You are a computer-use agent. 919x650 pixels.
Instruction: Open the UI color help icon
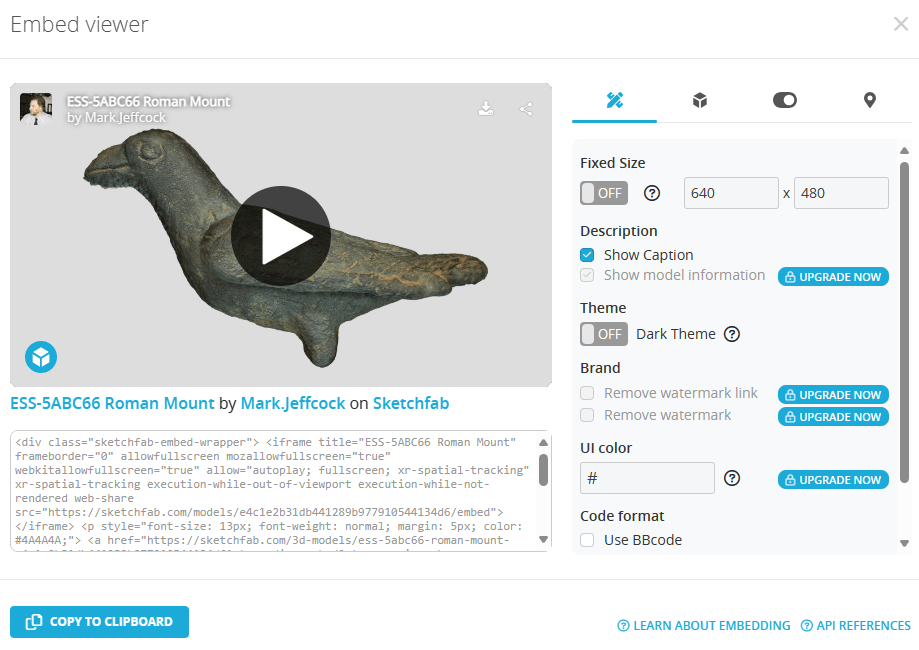[x=732, y=478]
